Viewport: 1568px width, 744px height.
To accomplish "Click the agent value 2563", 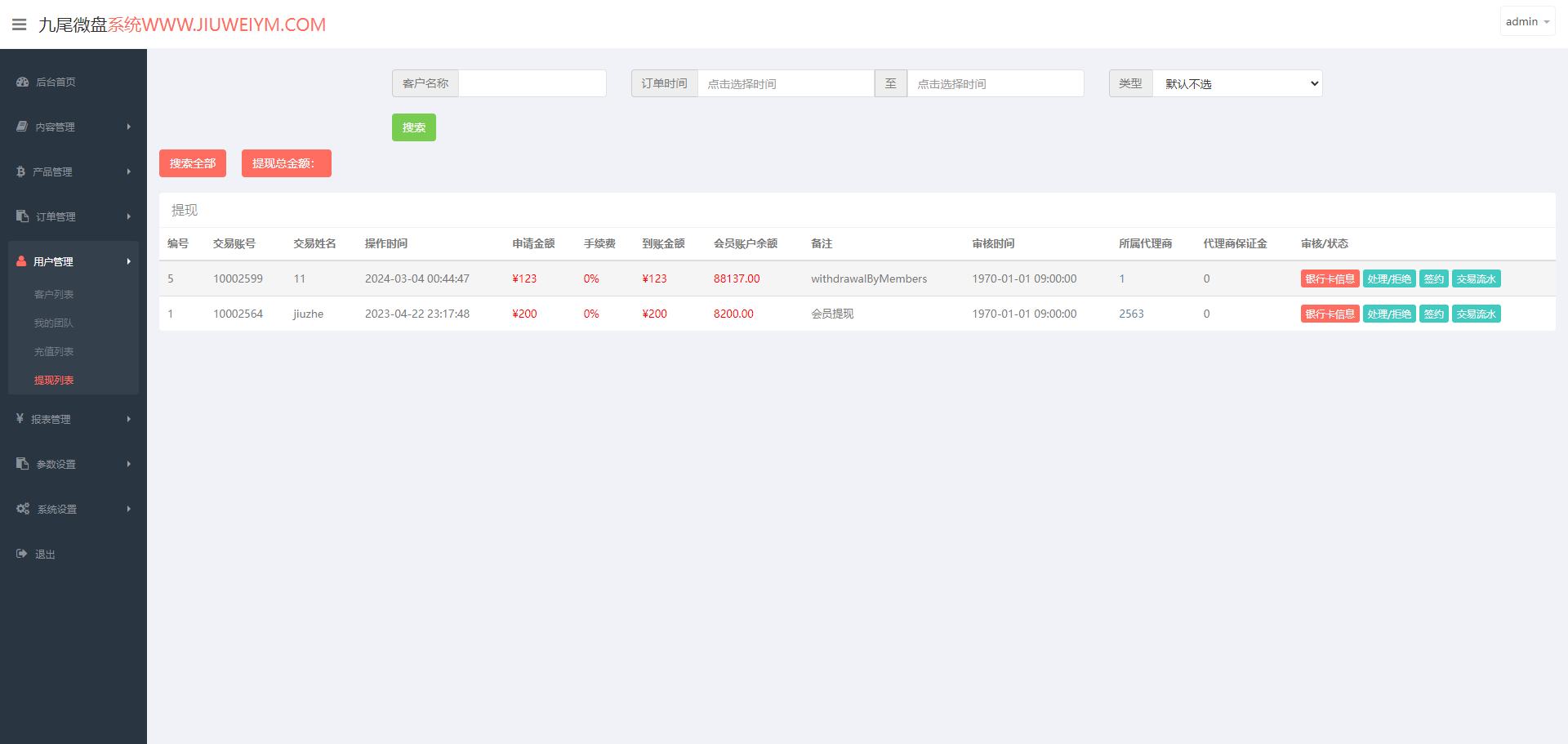I will coord(1131,314).
